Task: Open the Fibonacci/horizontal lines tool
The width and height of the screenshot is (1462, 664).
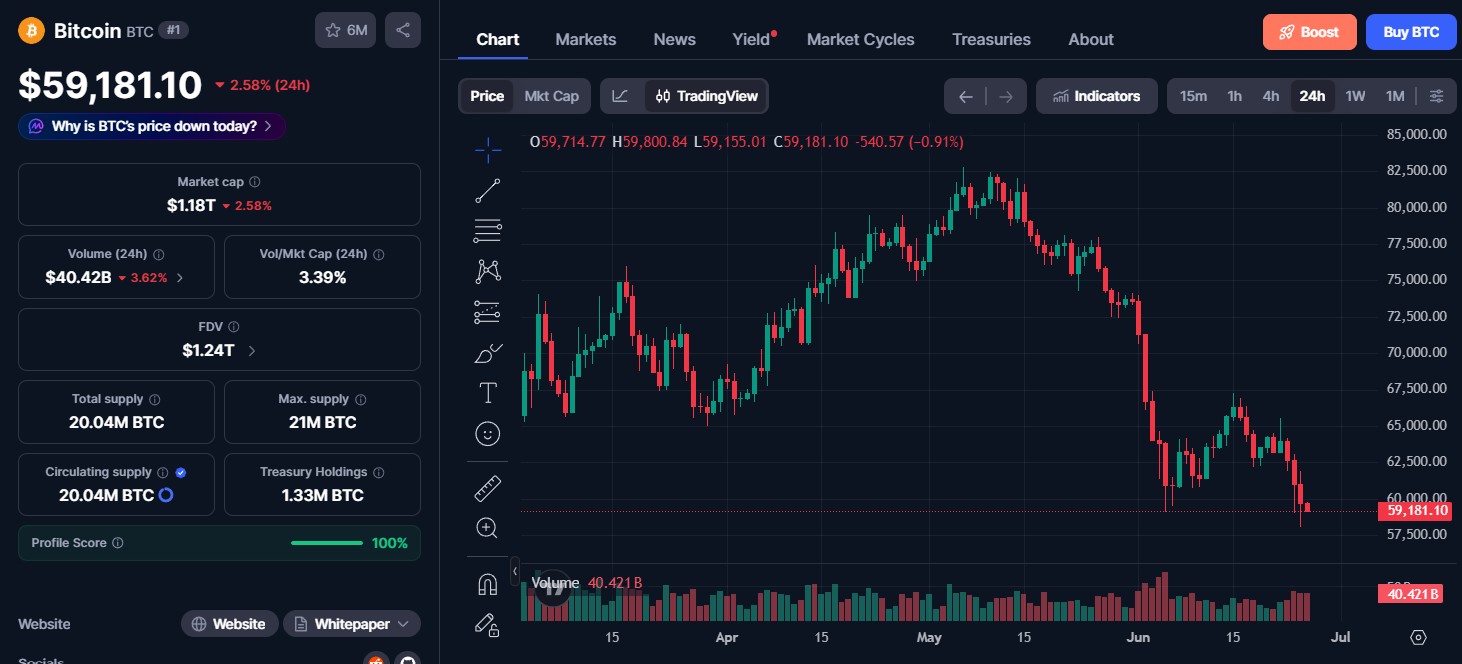Action: (x=488, y=231)
